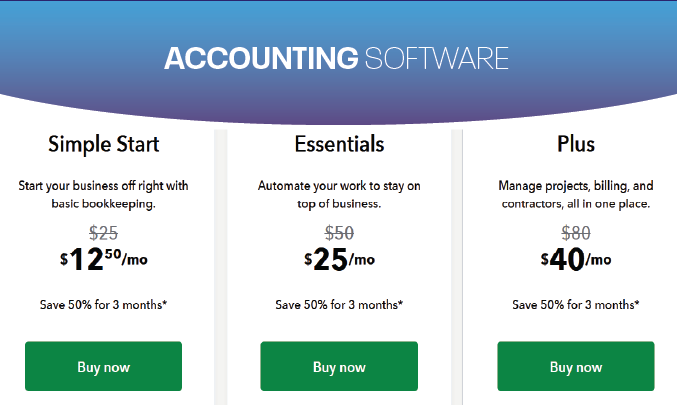Click the $25/mo Essentials price

click(339, 259)
